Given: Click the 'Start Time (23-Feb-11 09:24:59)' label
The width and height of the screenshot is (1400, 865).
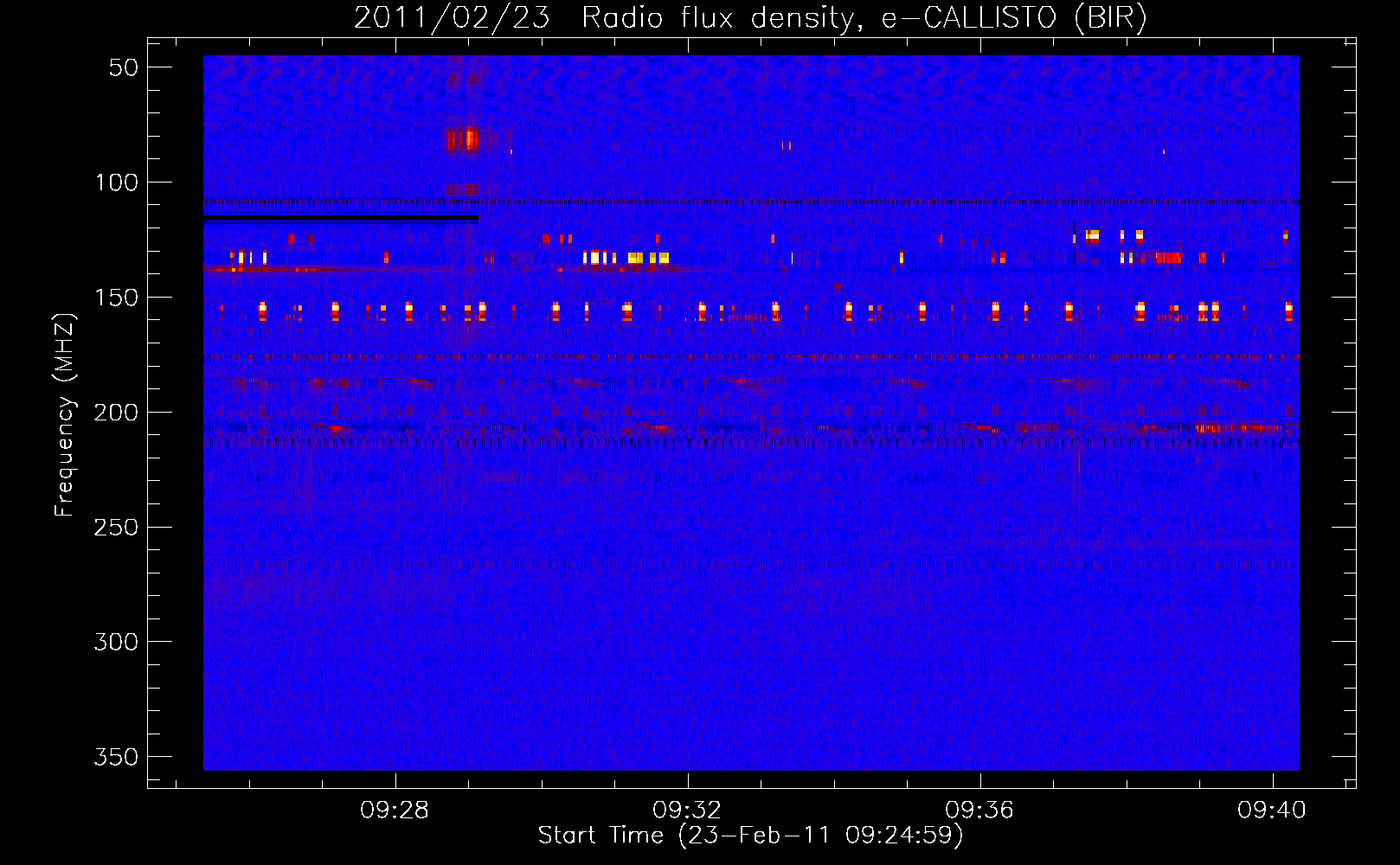Looking at the screenshot, I should (x=750, y=836).
